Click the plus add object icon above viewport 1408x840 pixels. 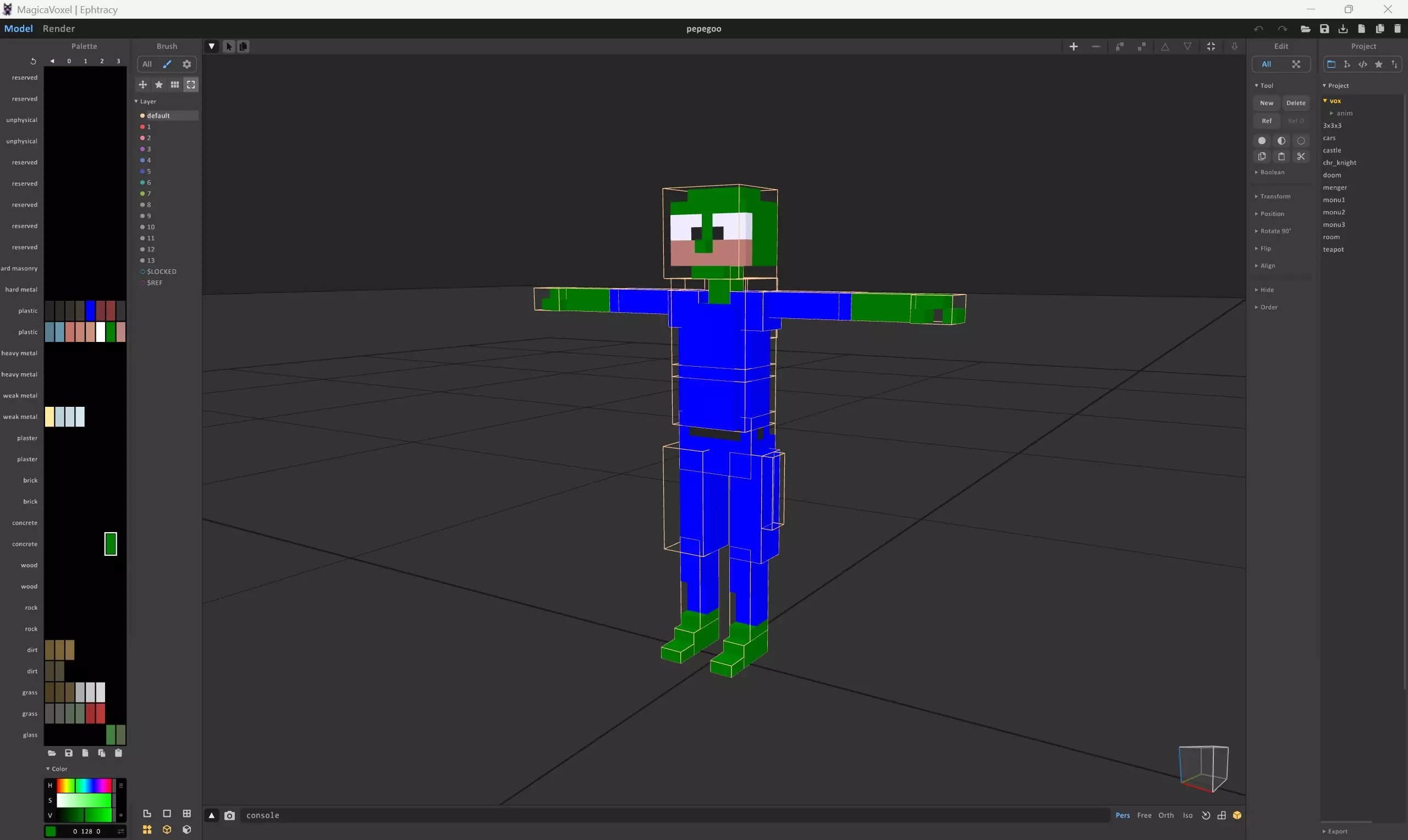point(1074,46)
